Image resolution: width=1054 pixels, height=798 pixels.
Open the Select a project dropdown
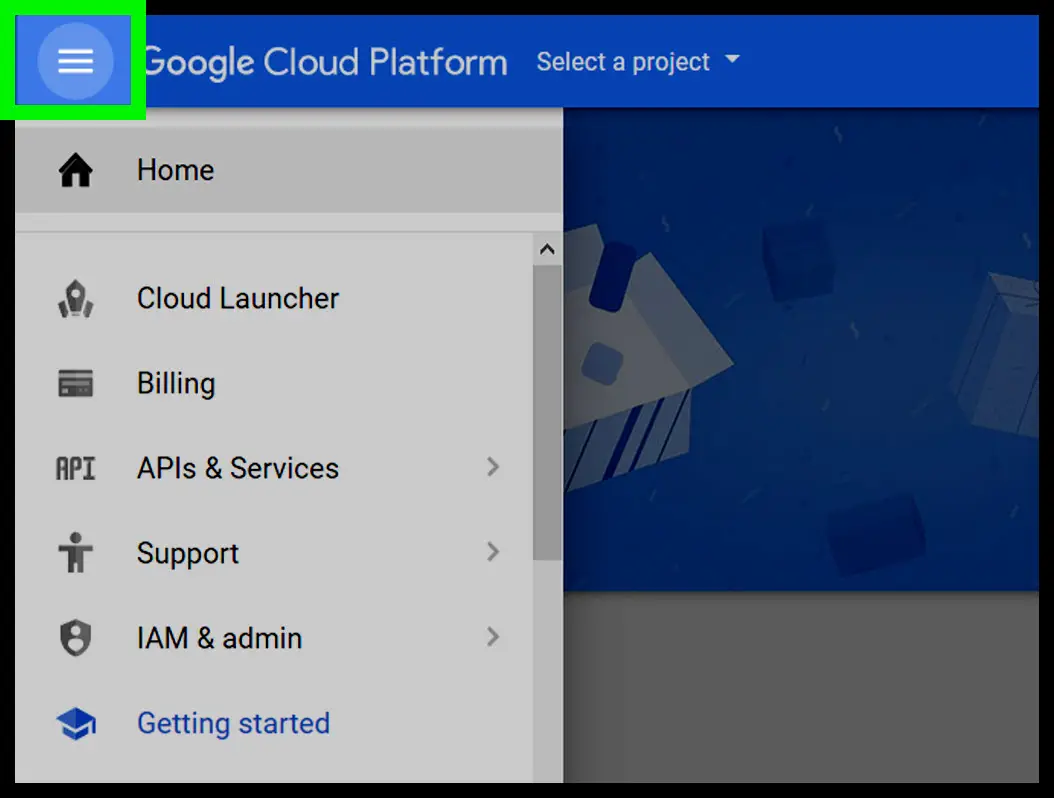coord(638,61)
